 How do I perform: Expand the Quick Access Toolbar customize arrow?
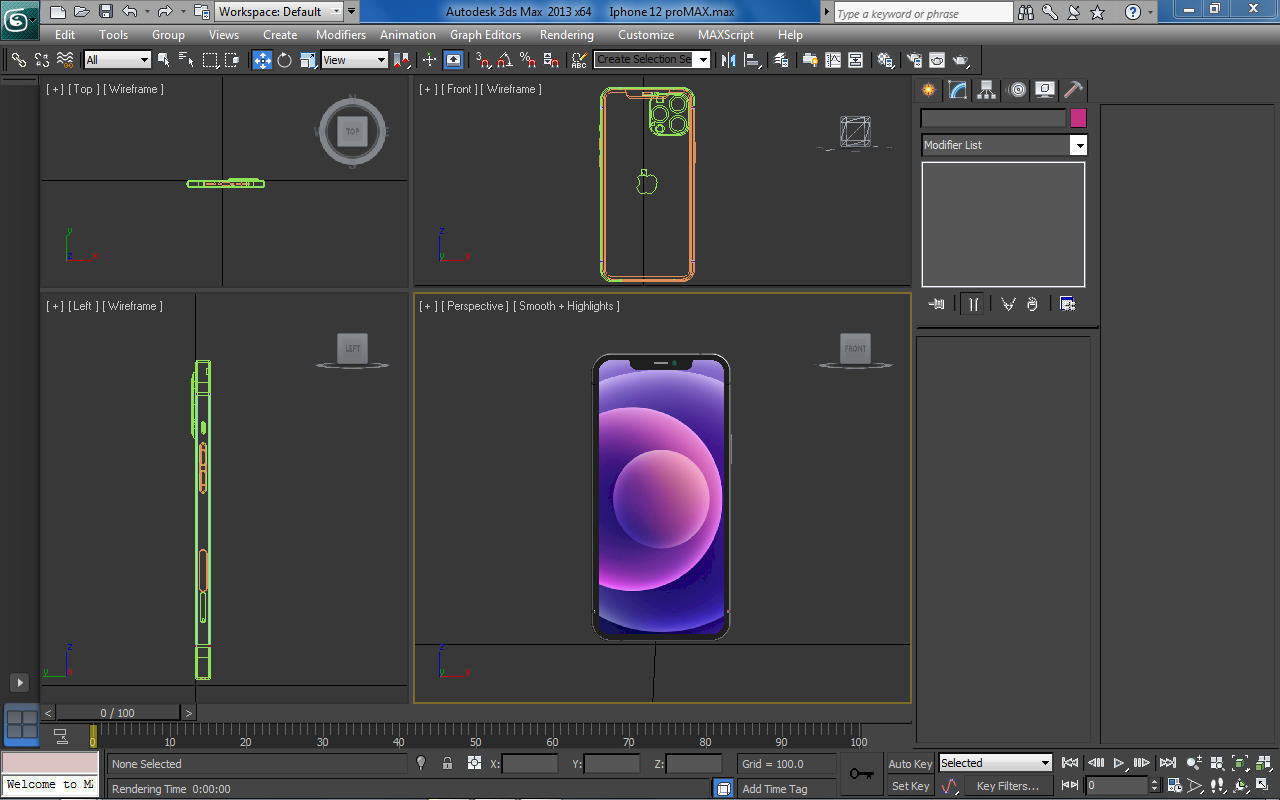point(351,12)
